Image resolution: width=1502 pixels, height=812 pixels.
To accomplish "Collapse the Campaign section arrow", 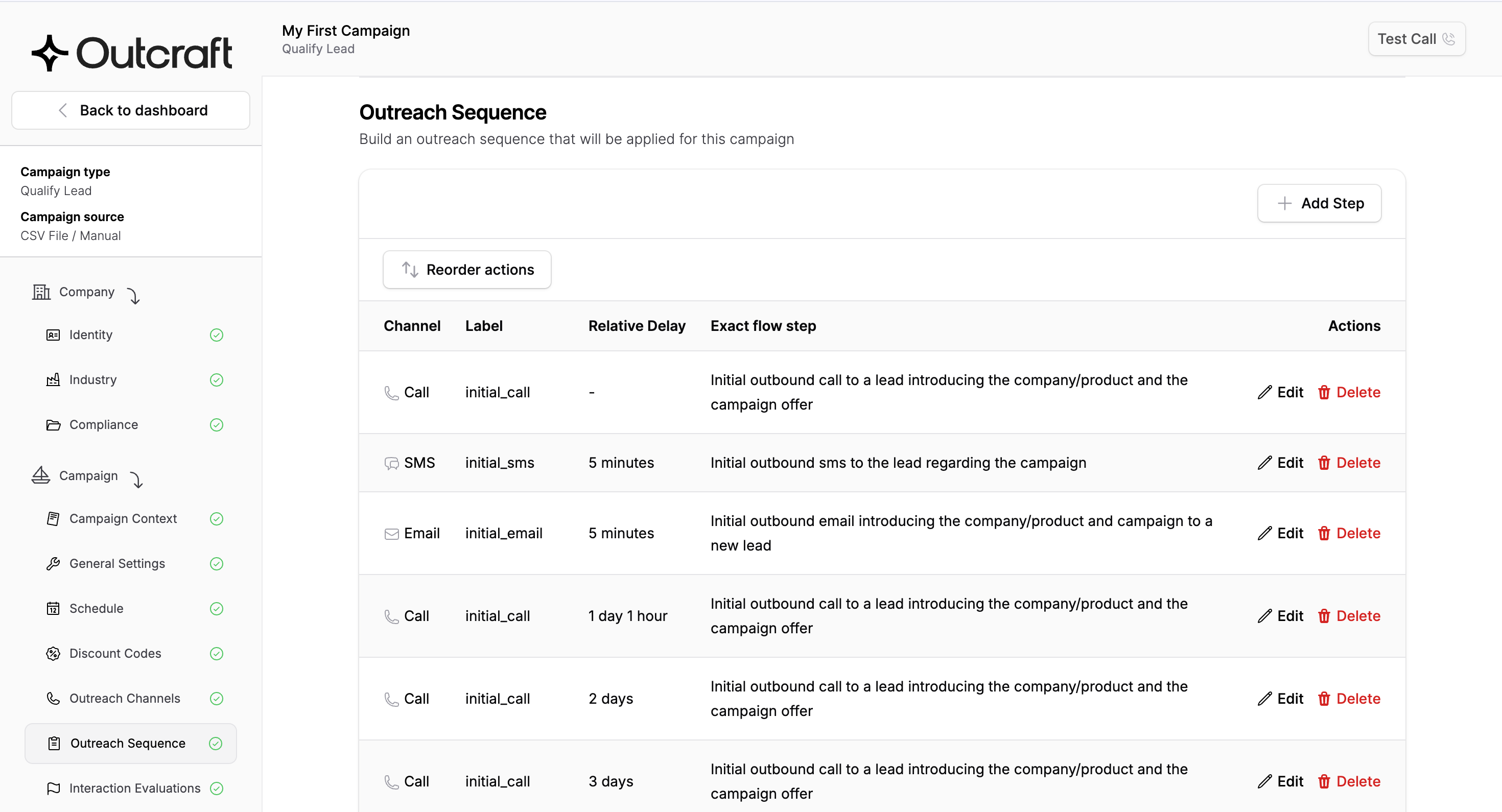I will point(136,480).
